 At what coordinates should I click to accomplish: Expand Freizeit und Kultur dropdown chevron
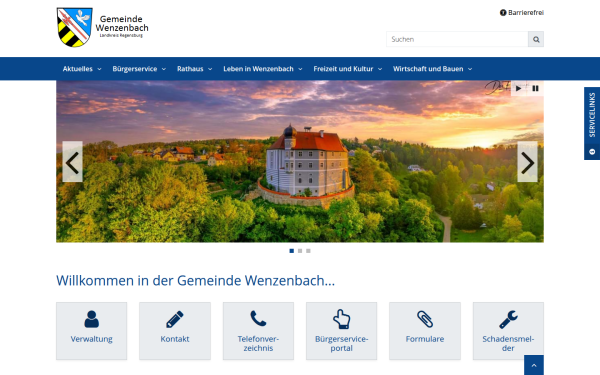(x=380, y=69)
